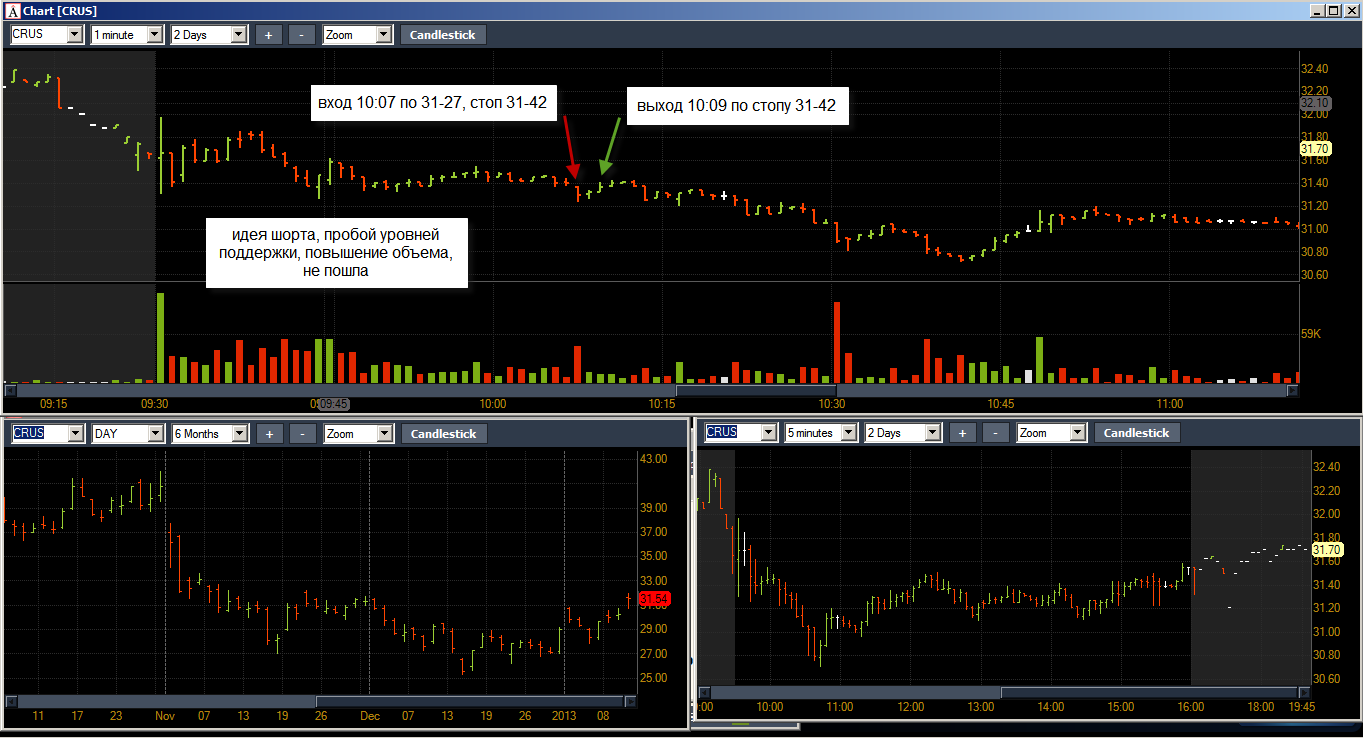The height and width of the screenshot is (738, 1363).
Task: Click the plus zoom button in top chart
Action: click(268, 34)
